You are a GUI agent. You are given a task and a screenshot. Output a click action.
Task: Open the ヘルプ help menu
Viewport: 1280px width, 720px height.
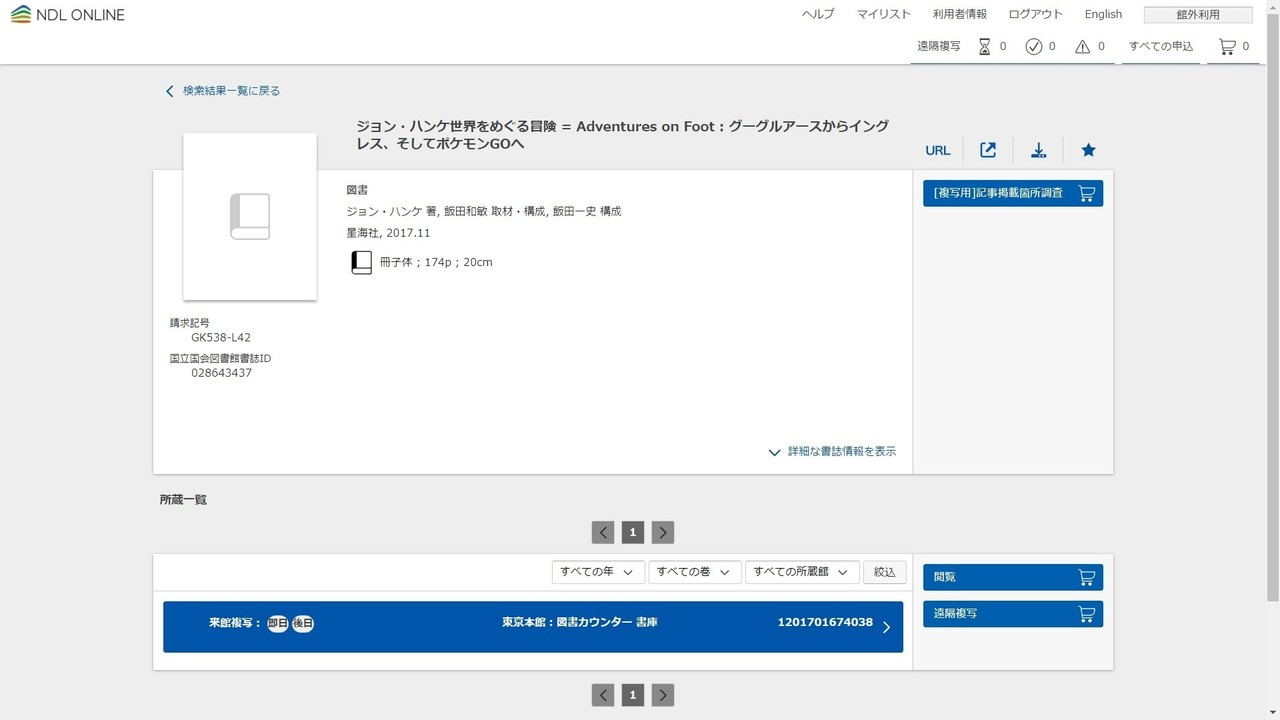(x=818, y=14)
